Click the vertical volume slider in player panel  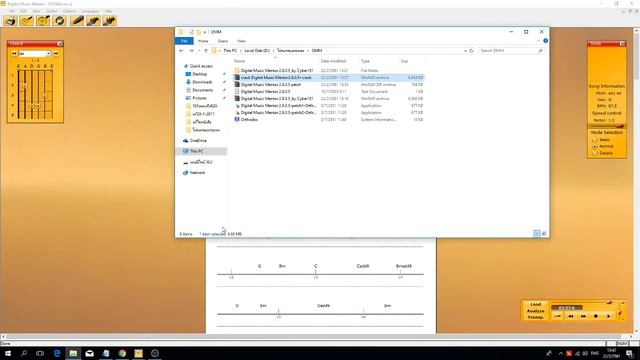620,311
